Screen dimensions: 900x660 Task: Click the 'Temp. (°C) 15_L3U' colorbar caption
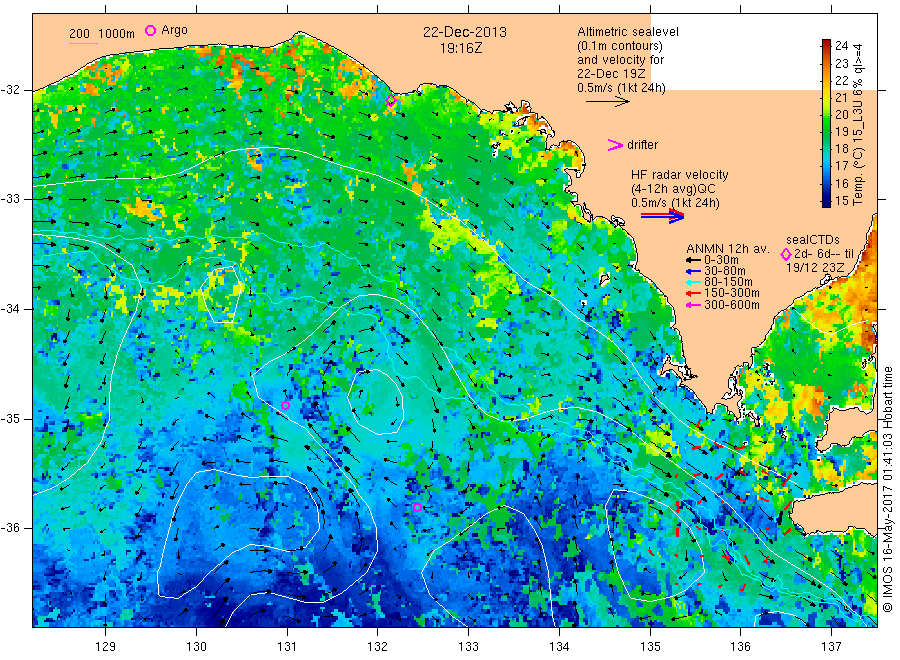[858, 152]
